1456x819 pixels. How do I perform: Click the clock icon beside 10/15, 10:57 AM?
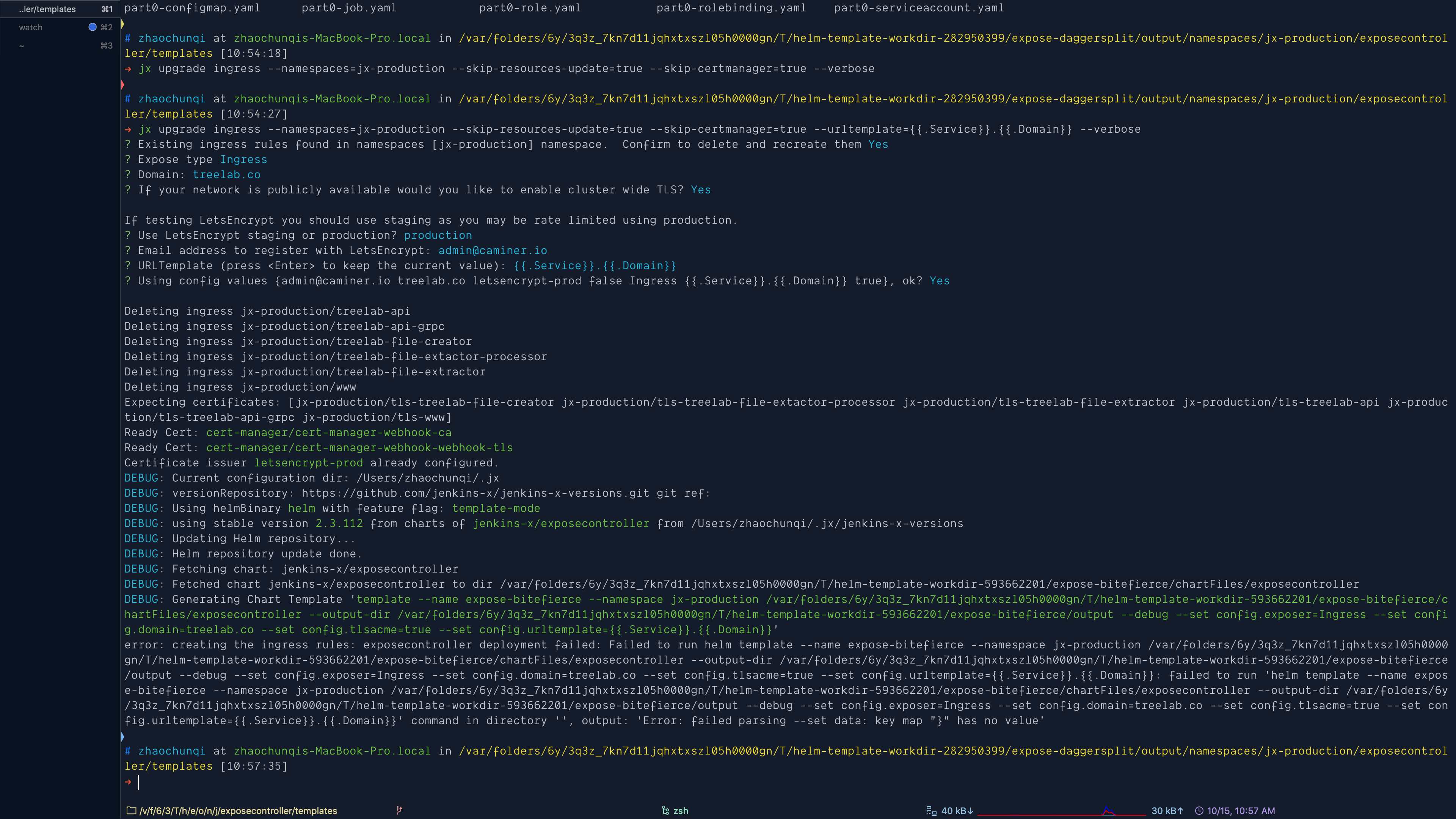[1199, 811]
